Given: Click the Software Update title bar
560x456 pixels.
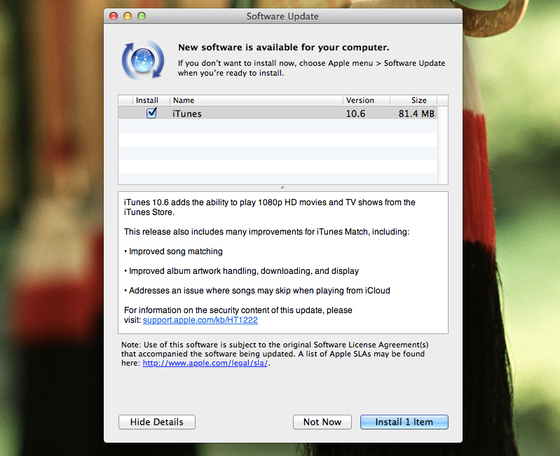Looking at the screenshot, I should (x=282, y=16).
